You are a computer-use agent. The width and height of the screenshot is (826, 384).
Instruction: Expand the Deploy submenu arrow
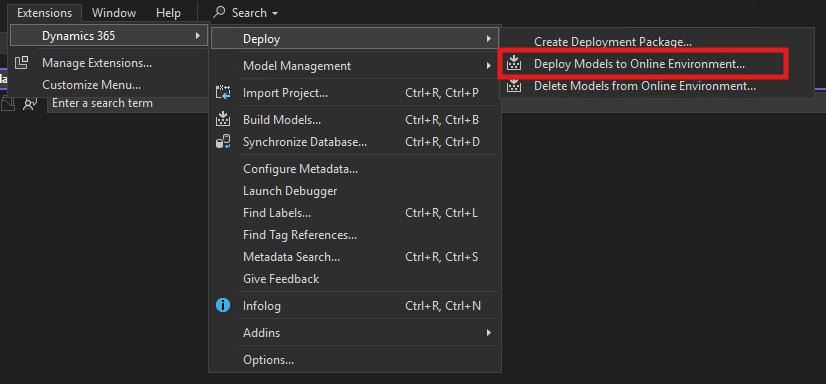click(x=488, y=38)
